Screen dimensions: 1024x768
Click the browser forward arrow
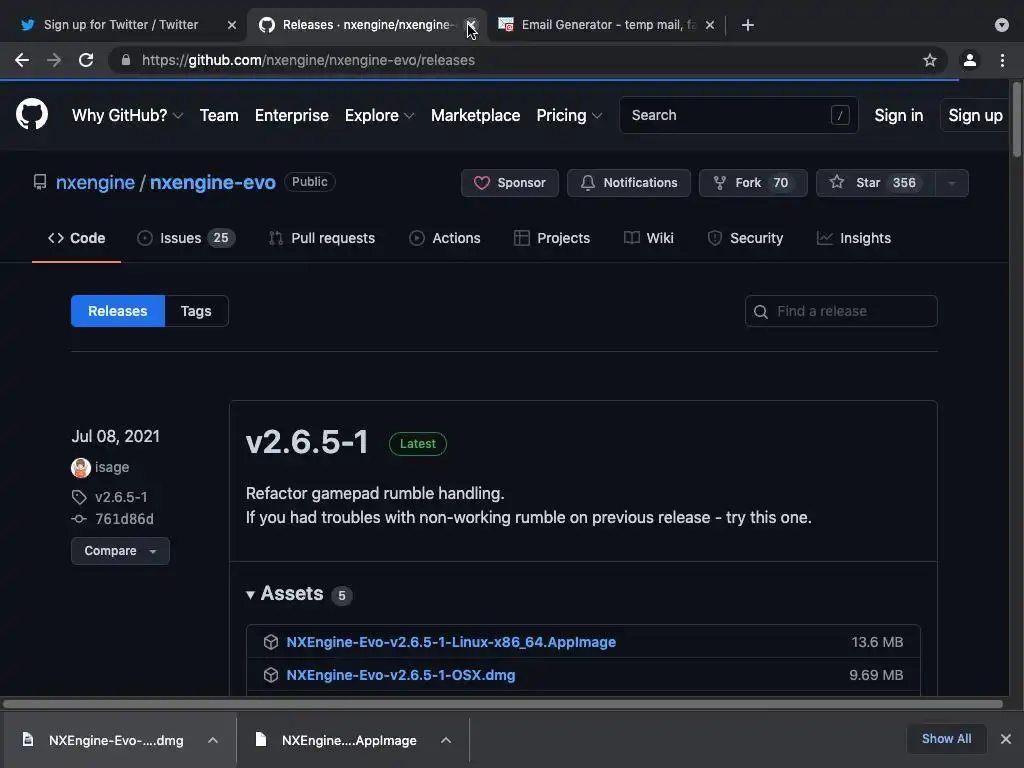pyautogui.click(x=54, y=60)
